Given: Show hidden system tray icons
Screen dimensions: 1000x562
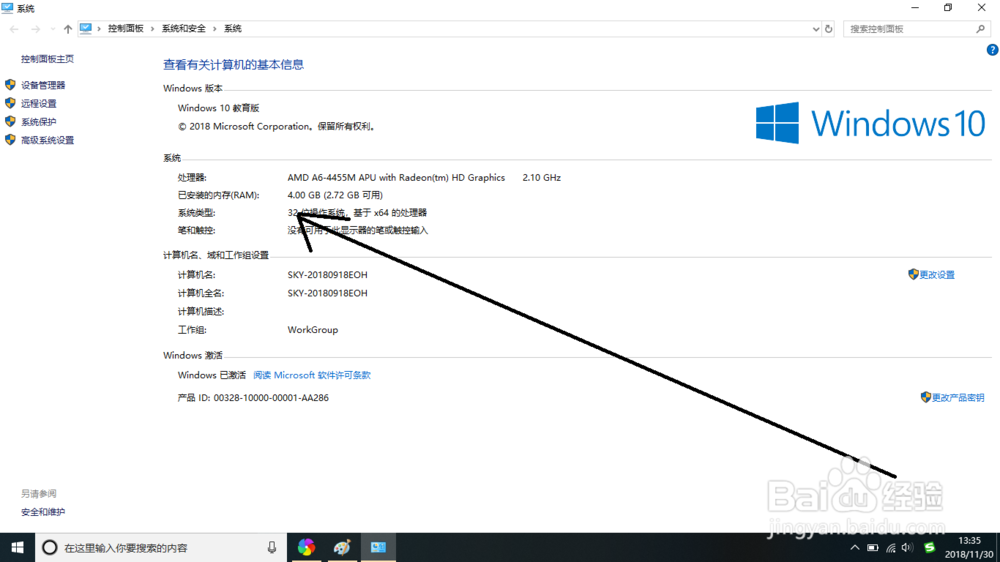Looking at the screenshot, I should 855,547.
